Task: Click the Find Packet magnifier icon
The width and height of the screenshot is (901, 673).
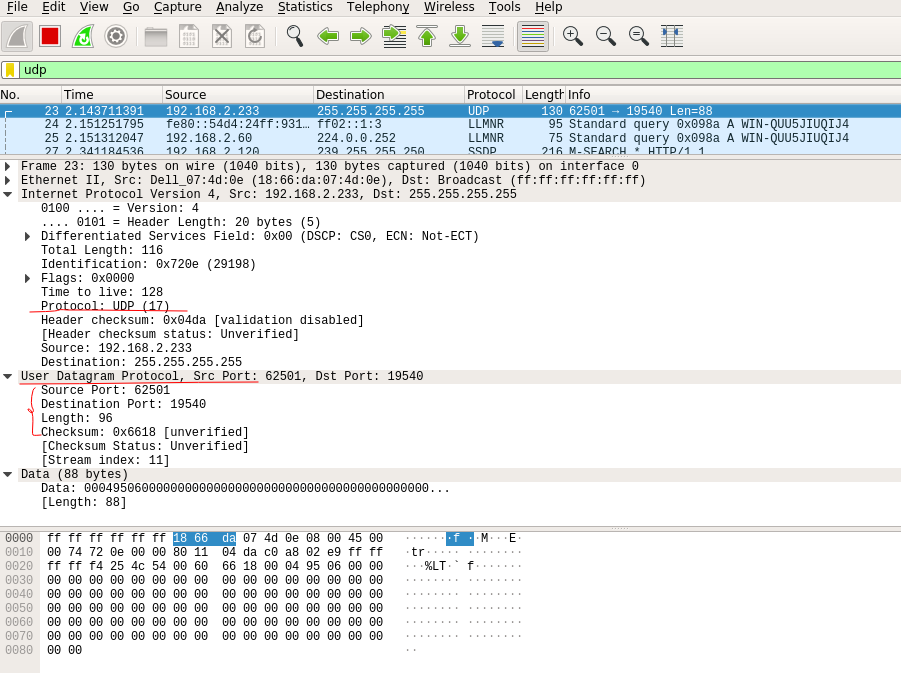Action: click(x=294, y=36)
